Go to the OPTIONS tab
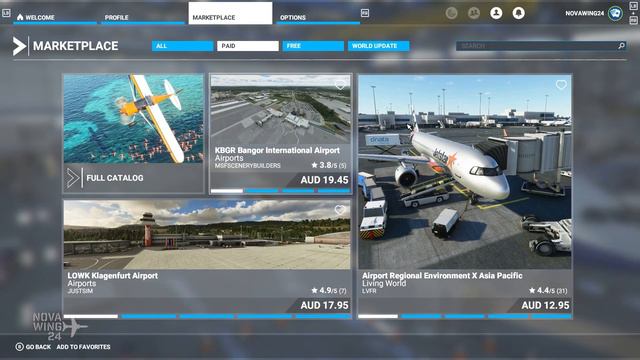 (x=318, y=17)
